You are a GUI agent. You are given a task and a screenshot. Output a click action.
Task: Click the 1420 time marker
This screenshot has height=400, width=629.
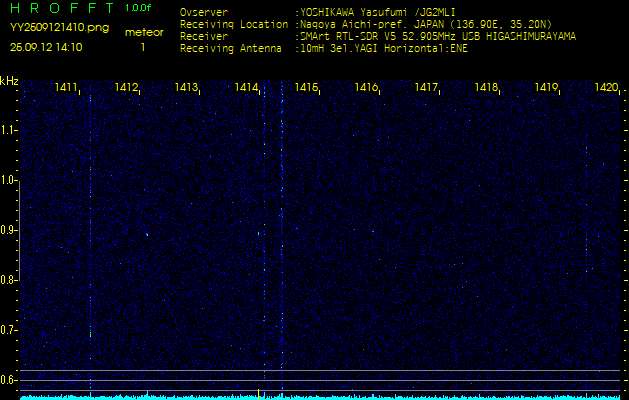coord(606,88)
